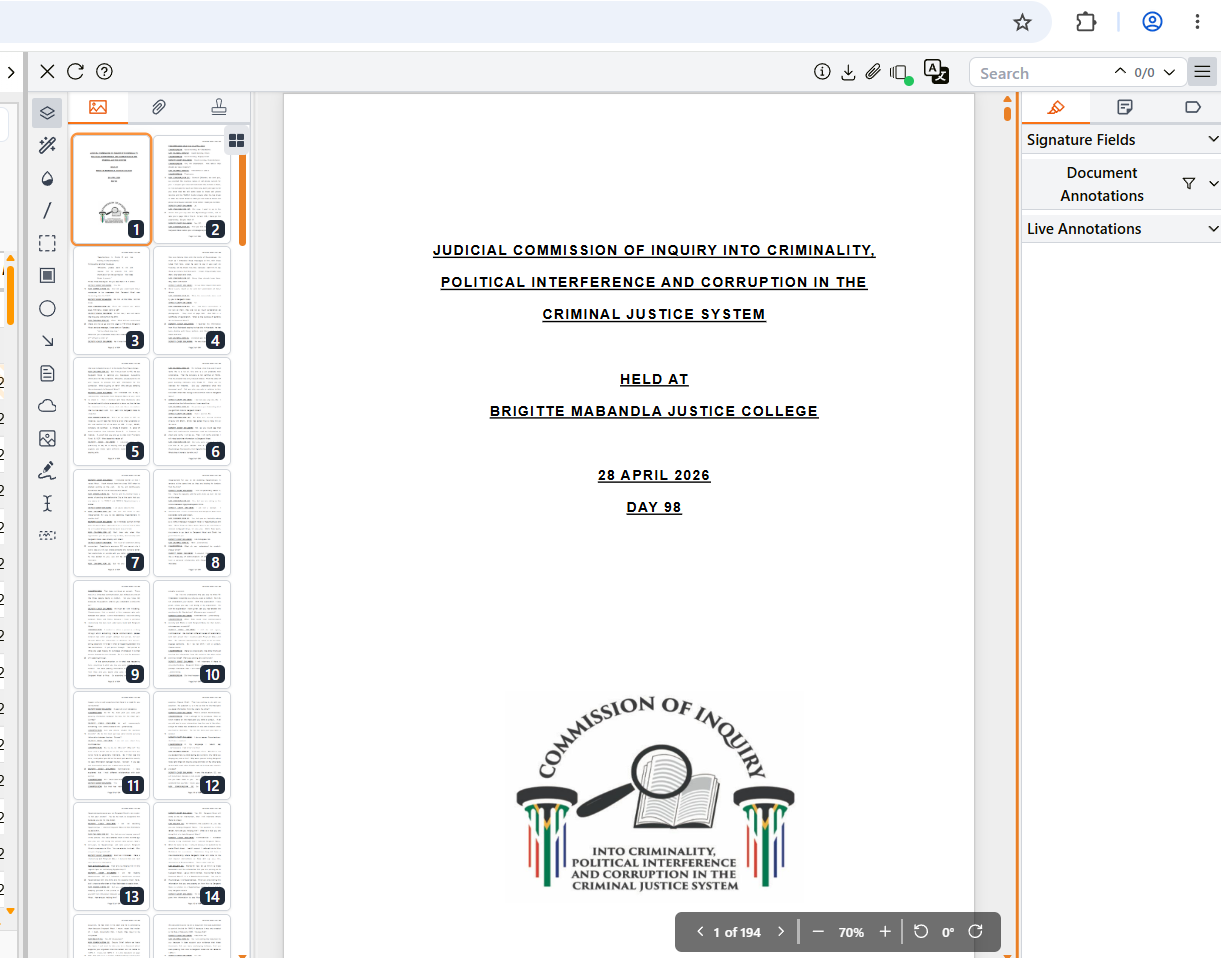Filter document annotations
Image resolution: width=1221 pixels, height=958 pixels.
click(1189, 183)
